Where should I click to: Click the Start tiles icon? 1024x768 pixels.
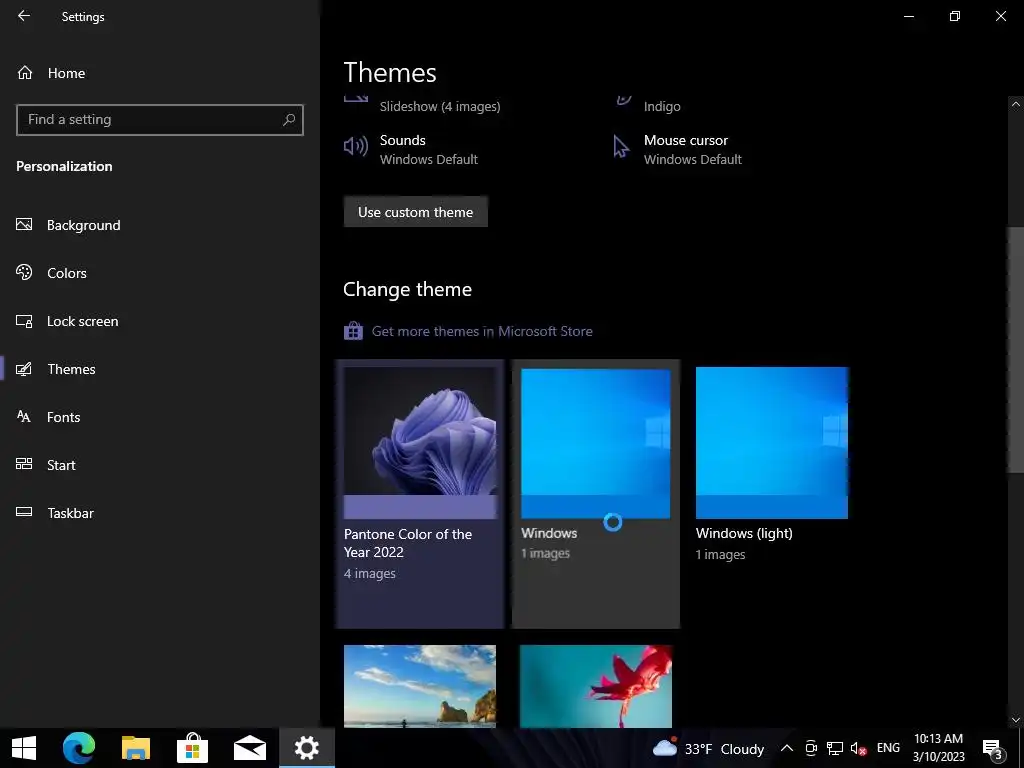[x=24, y=464]
